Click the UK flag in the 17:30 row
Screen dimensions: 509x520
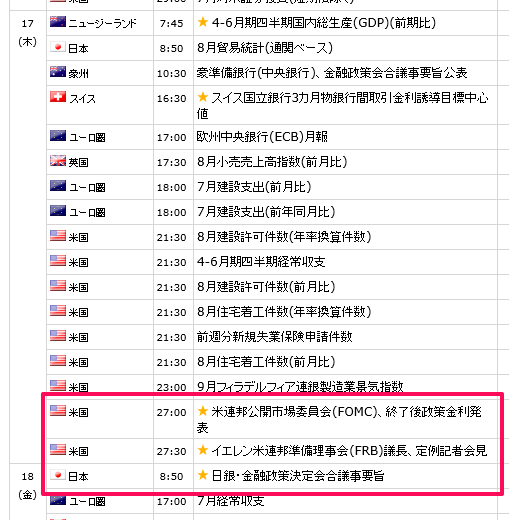[x=58, y=161]
